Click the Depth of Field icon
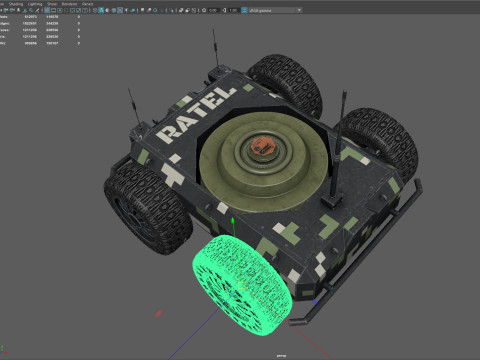 pos(161,10)
